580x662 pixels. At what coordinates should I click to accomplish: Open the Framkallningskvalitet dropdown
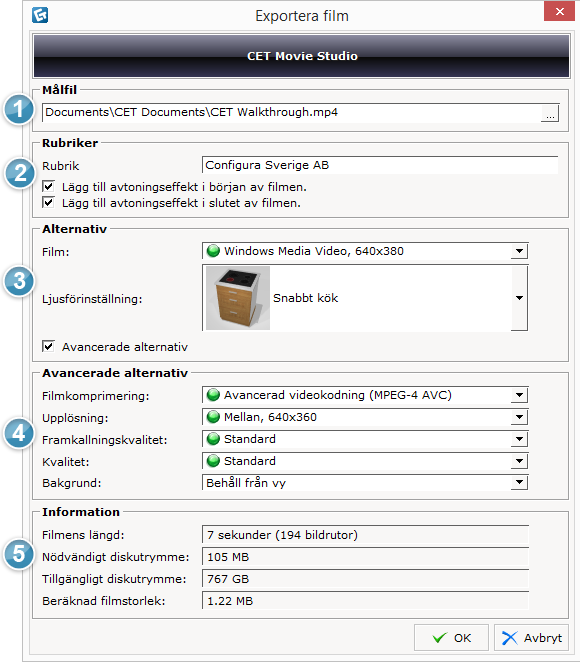point(519,439)
